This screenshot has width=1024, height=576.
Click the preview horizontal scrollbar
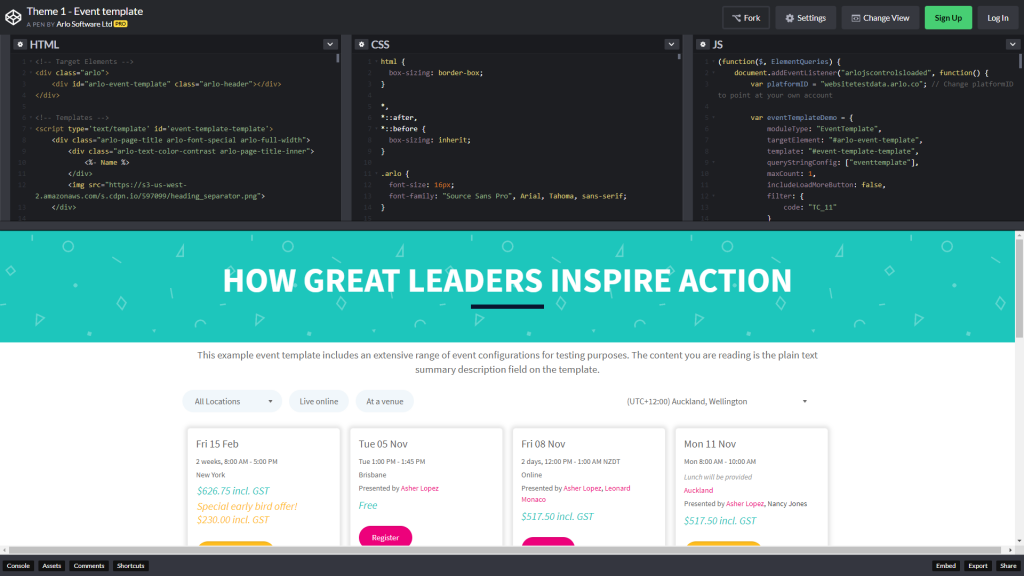500,551
